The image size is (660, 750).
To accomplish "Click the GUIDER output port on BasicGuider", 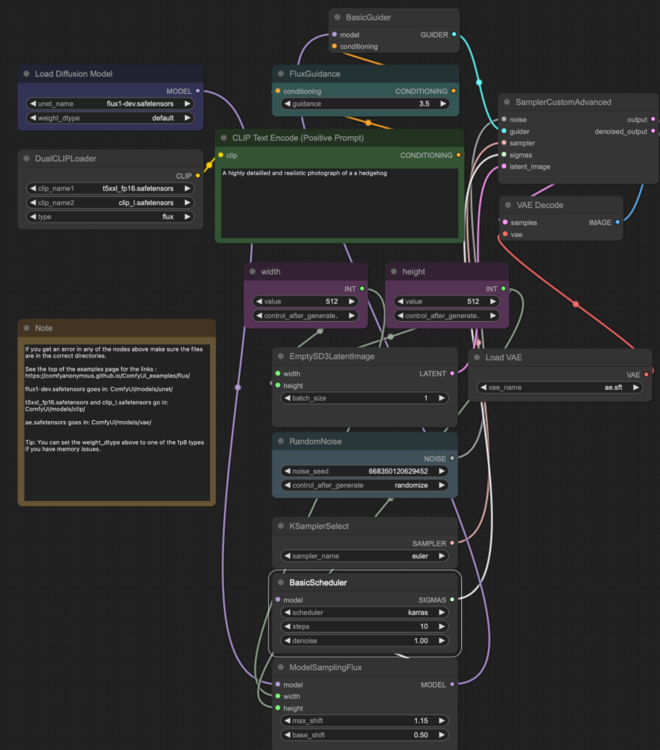I will [454, 34].
